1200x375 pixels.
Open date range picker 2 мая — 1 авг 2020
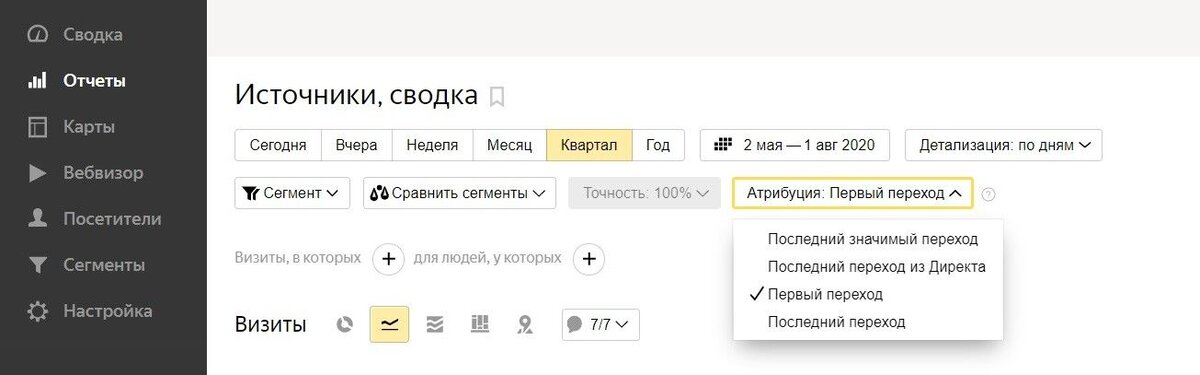tap(795, 145)
